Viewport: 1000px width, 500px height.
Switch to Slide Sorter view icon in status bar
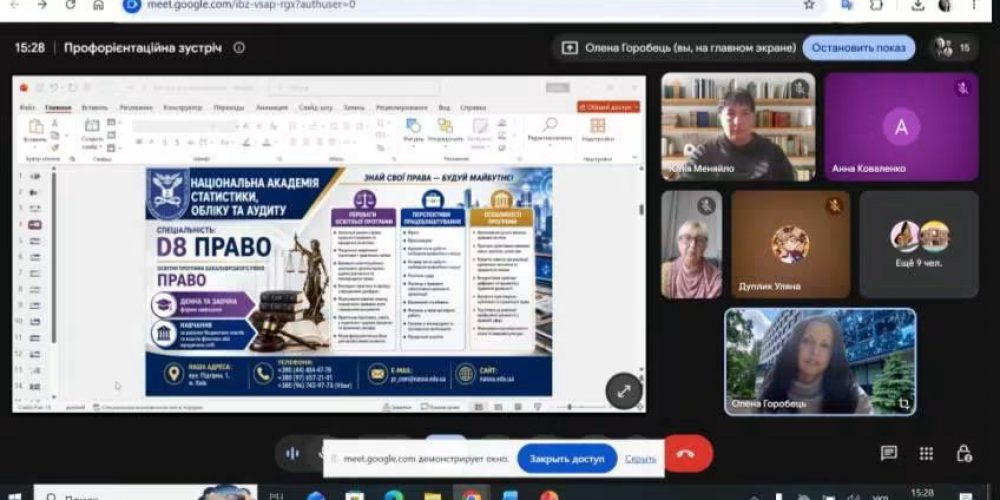[498, 407]
